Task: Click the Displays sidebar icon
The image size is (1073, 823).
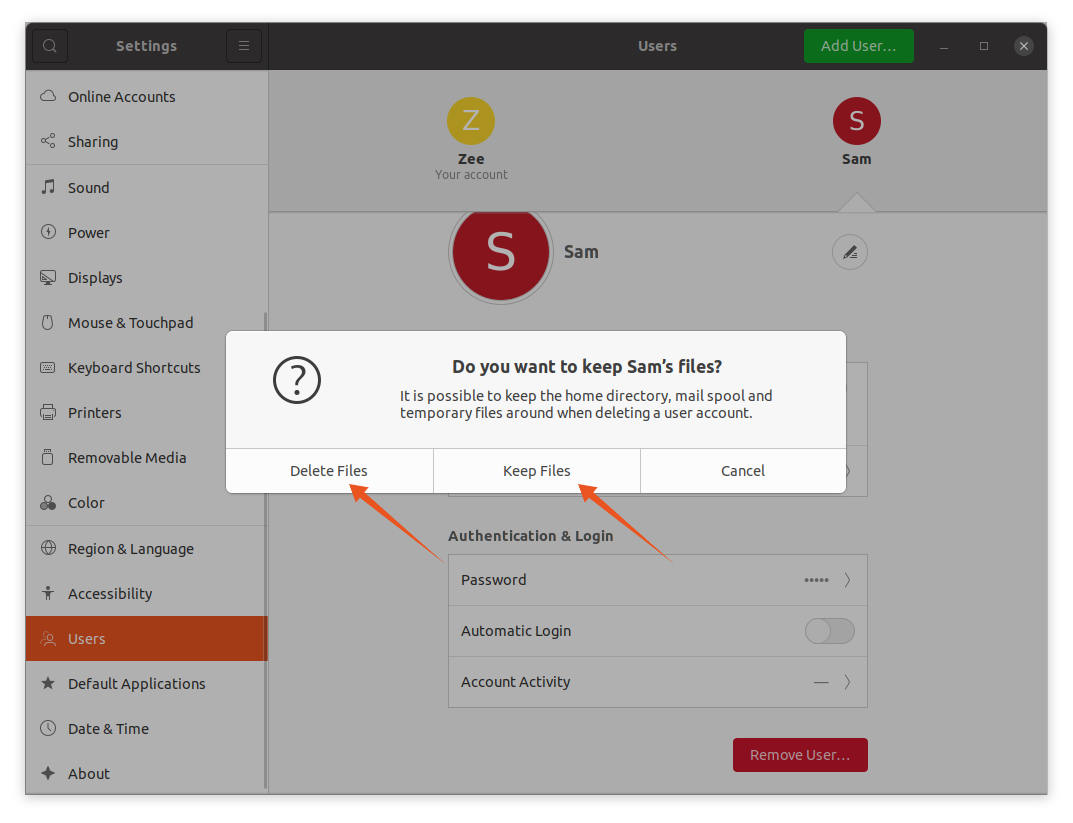Action: click(47, 277)
